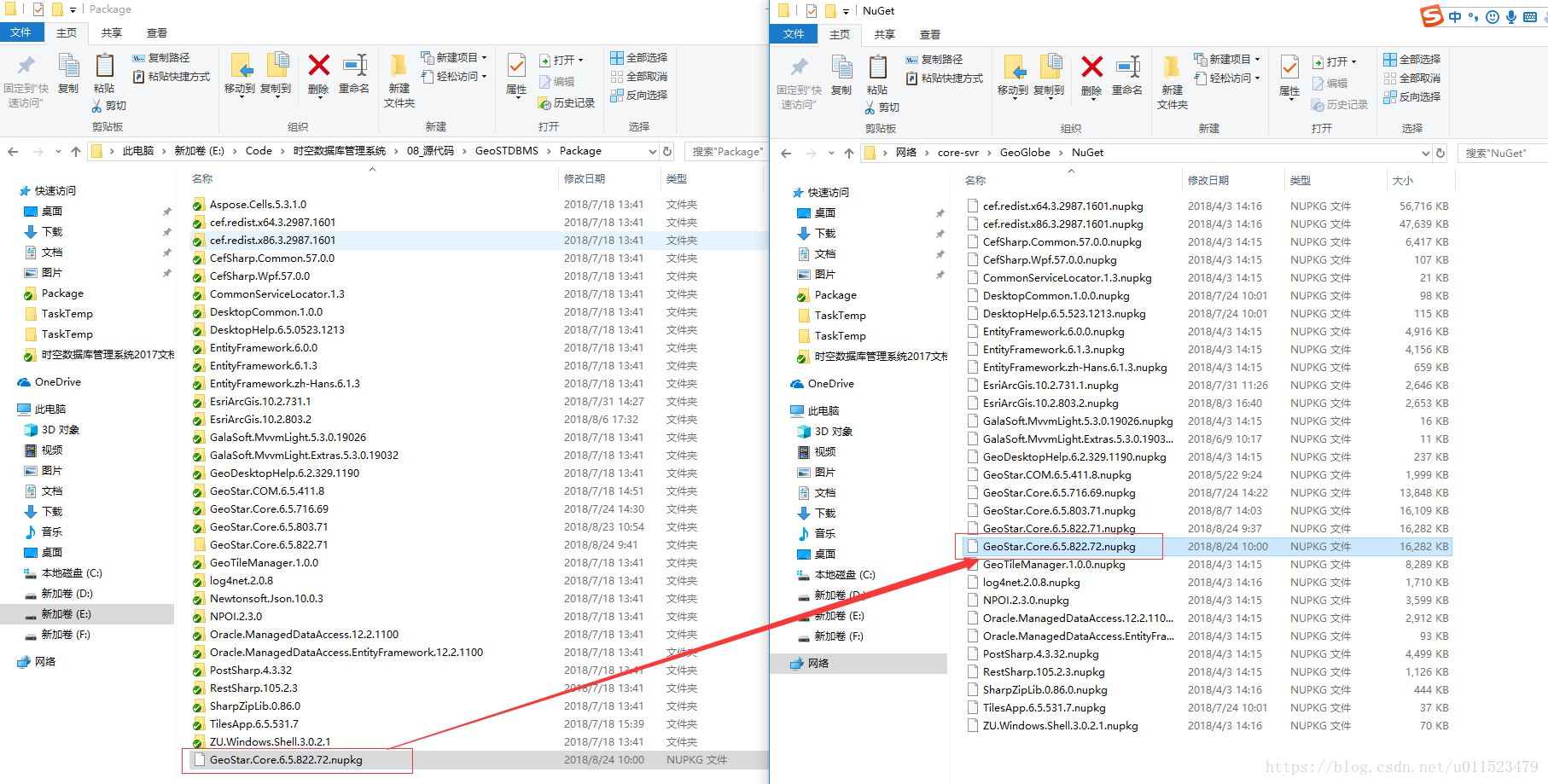Go up one level in Package window
This screenshot has height=784, width=1548.
[x=76, y=151]
